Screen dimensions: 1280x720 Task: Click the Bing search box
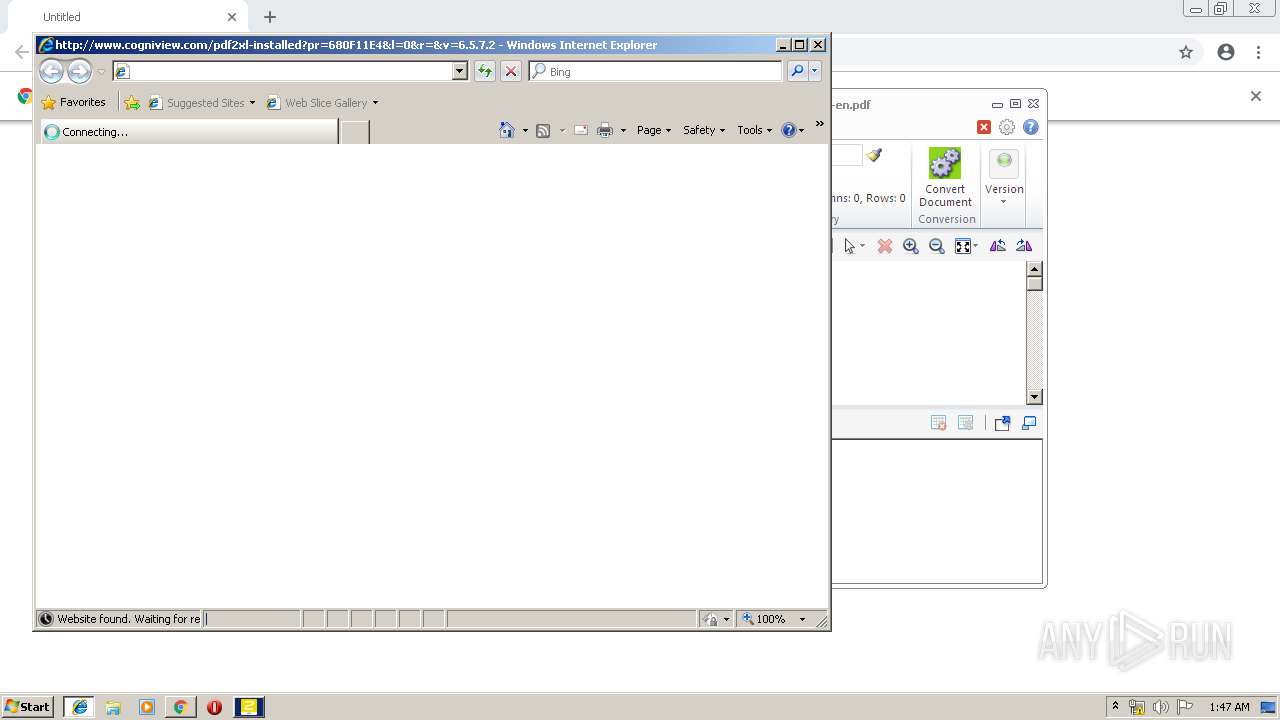click(656, 71)
